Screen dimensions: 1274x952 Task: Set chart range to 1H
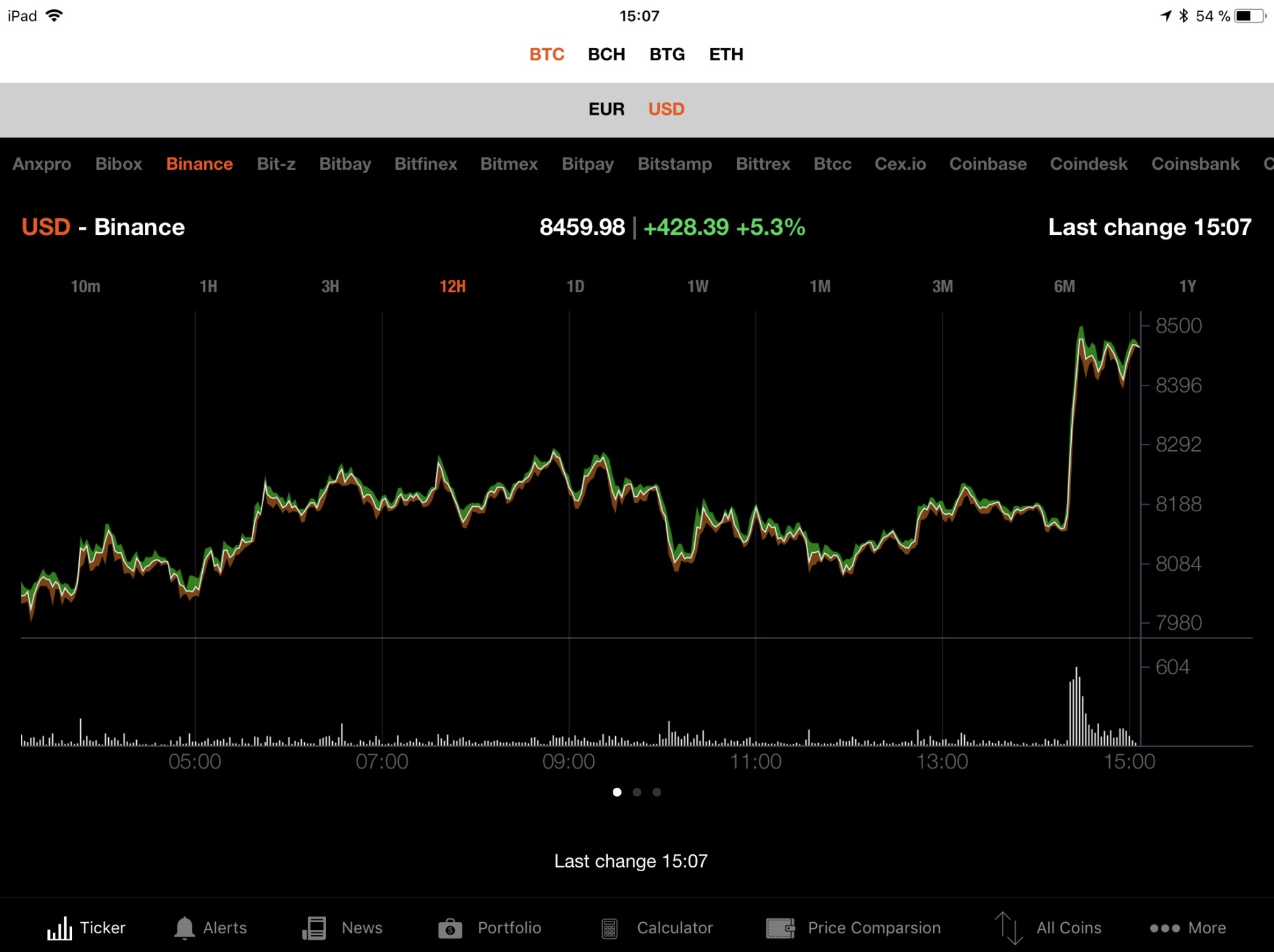pos(208,287)
